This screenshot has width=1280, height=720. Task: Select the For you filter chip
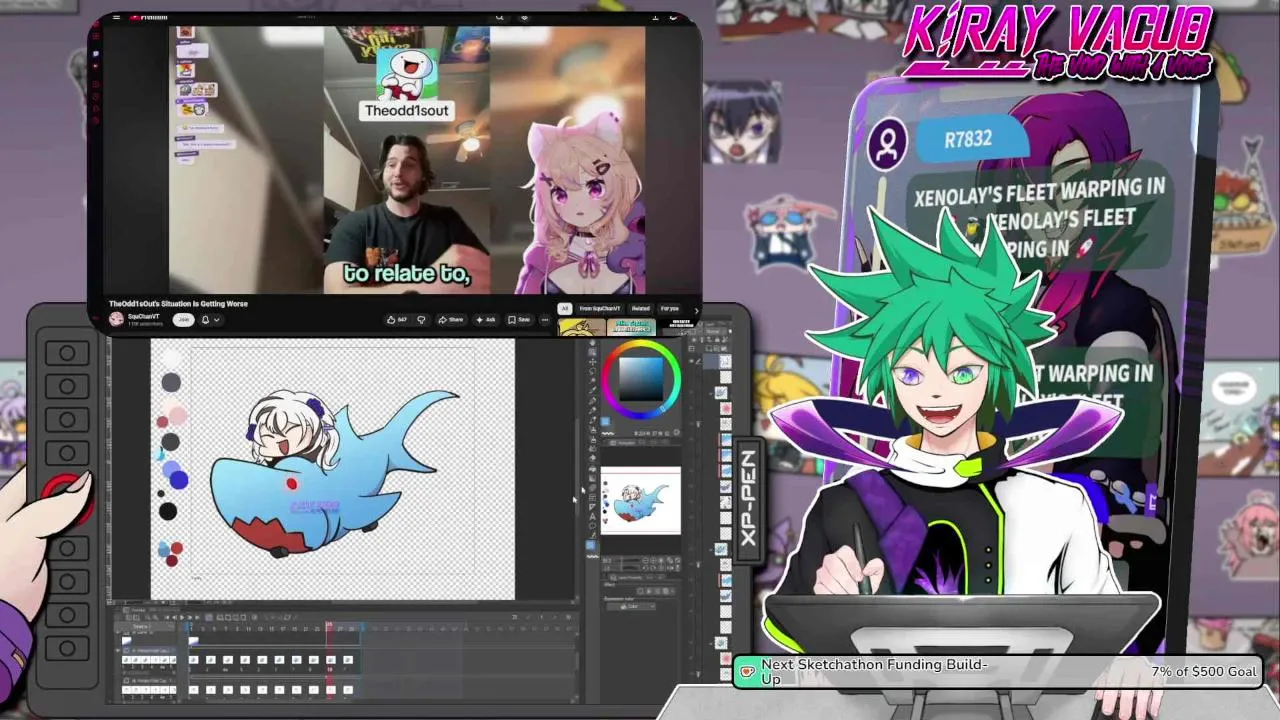point(670,309)
